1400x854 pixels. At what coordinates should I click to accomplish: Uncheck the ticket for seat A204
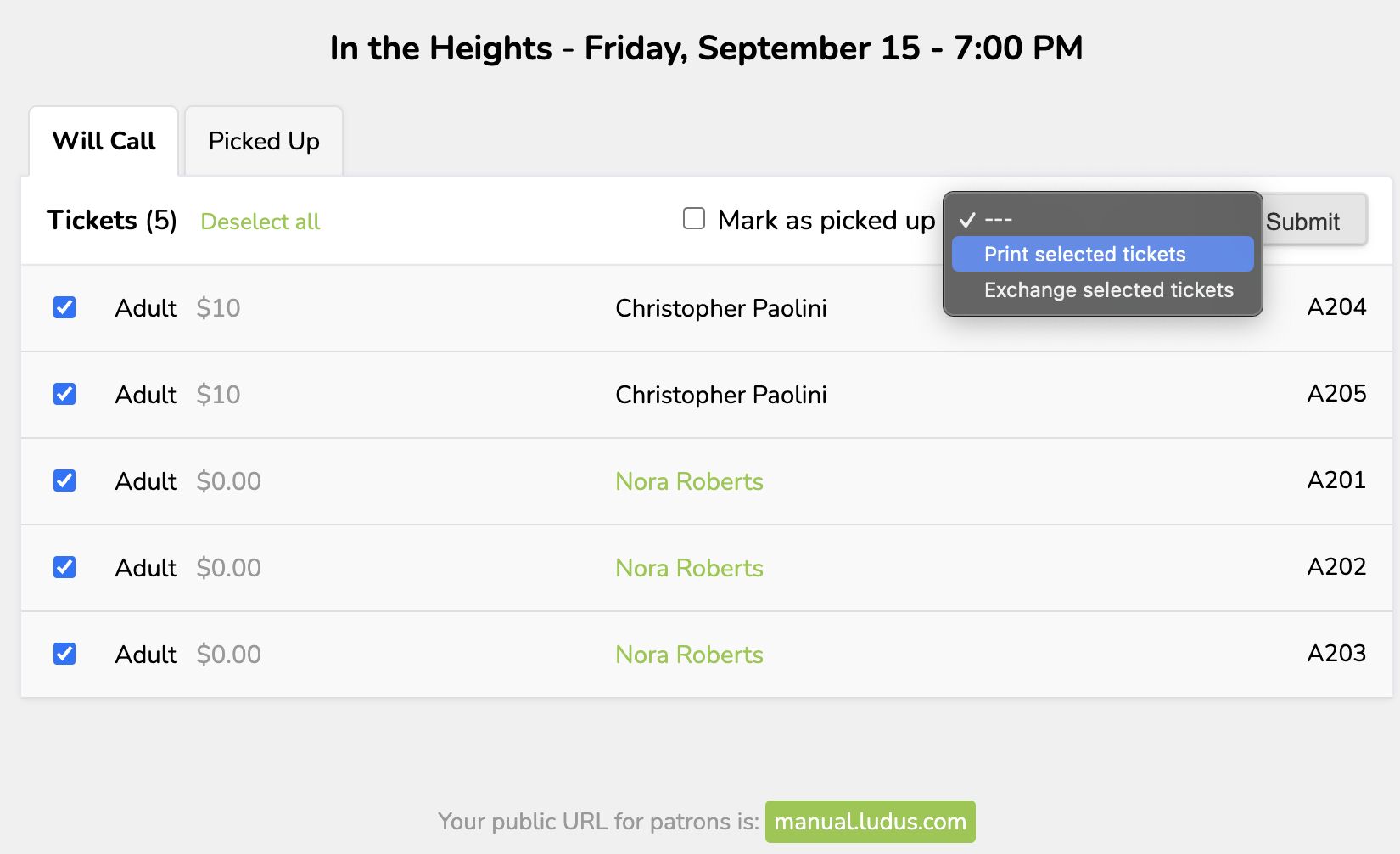(64, 307)
